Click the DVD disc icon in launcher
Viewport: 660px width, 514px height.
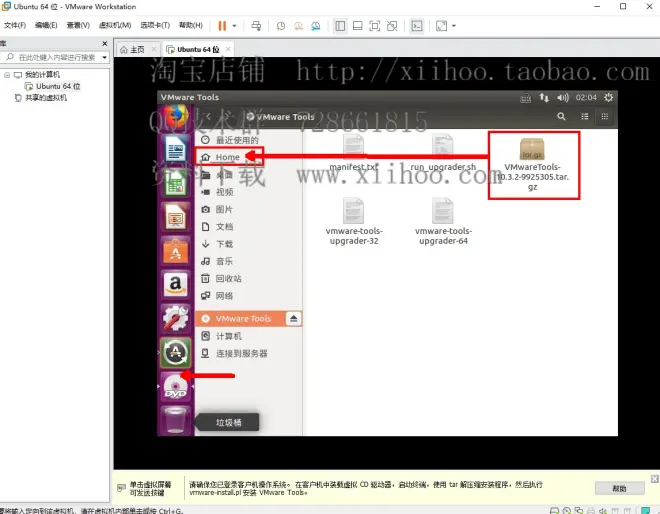(176, 386)
